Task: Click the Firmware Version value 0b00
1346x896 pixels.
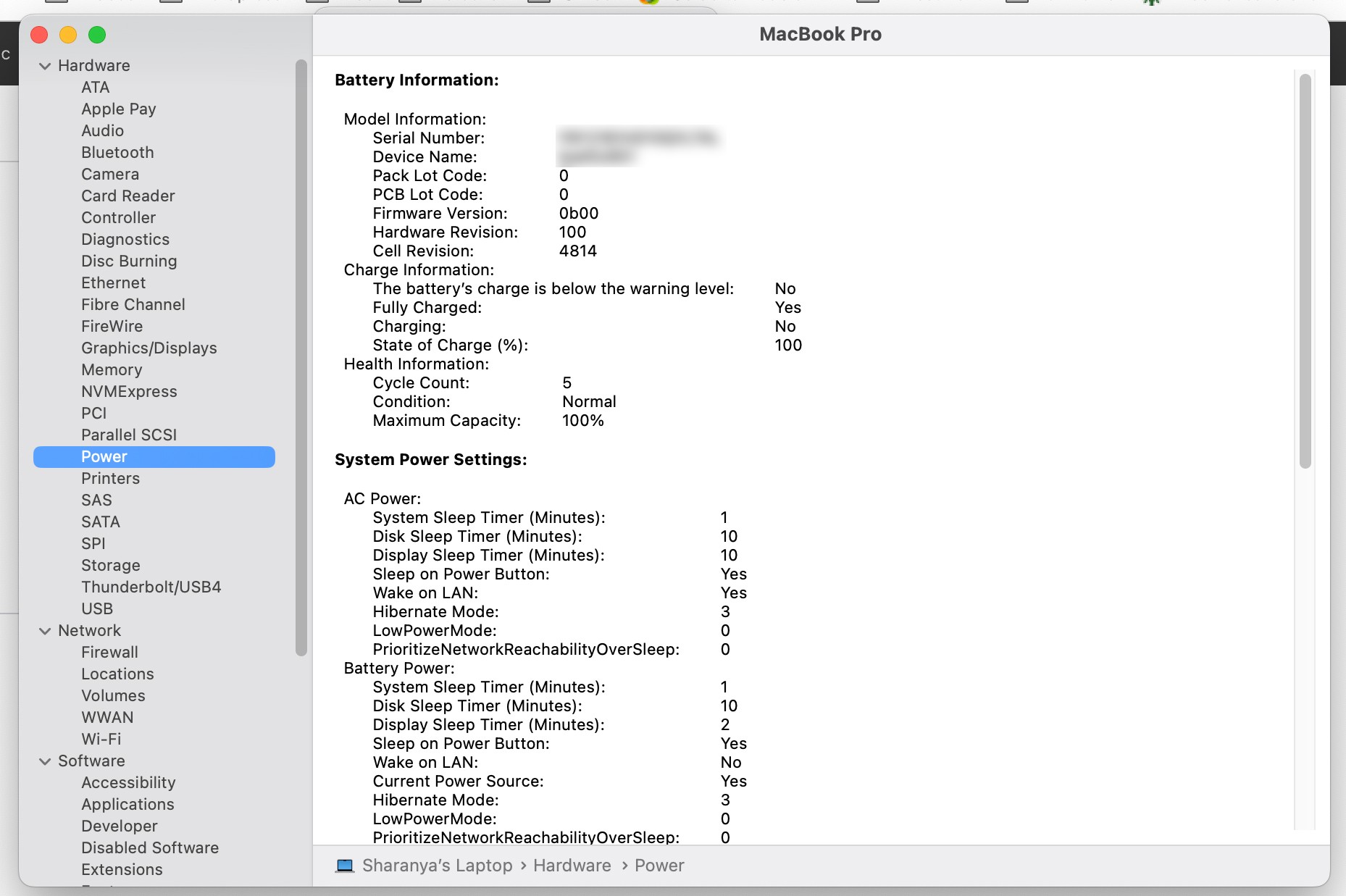Action: 579,214
